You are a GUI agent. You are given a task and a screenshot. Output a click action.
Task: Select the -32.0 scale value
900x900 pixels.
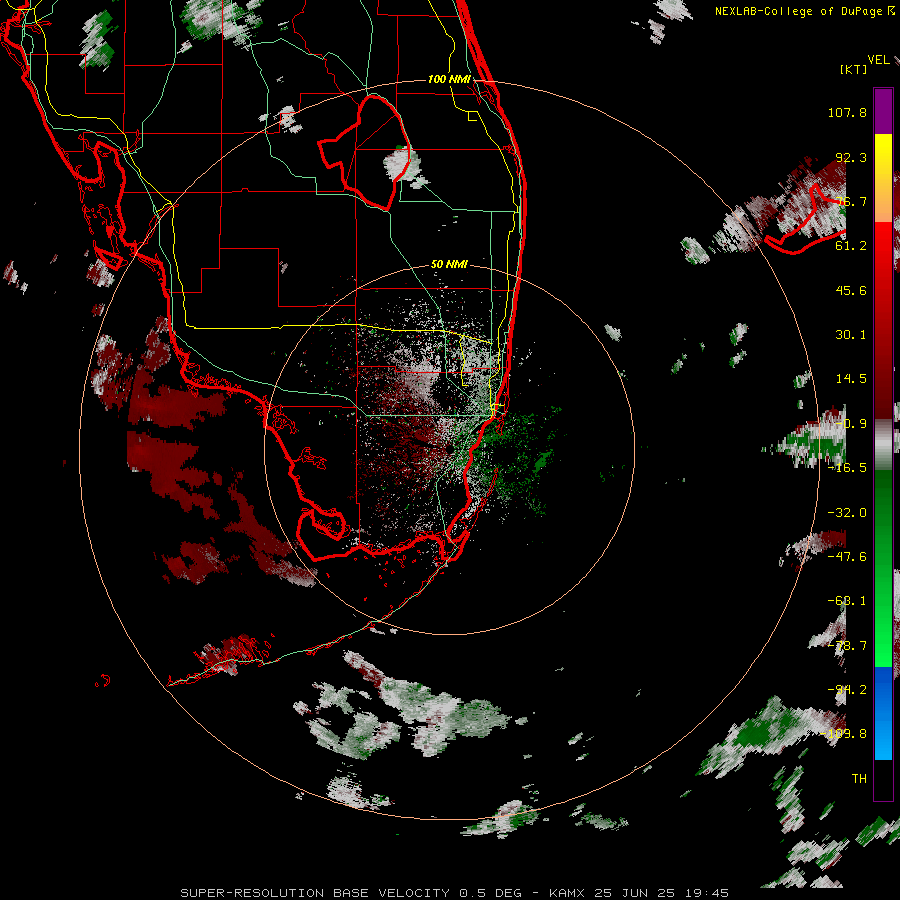(847, 513)
